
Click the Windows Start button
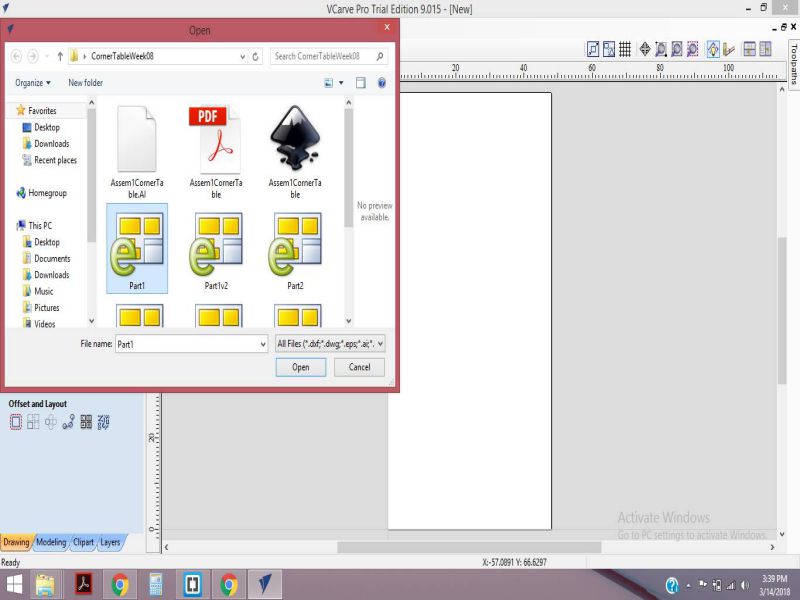[14, 584]
